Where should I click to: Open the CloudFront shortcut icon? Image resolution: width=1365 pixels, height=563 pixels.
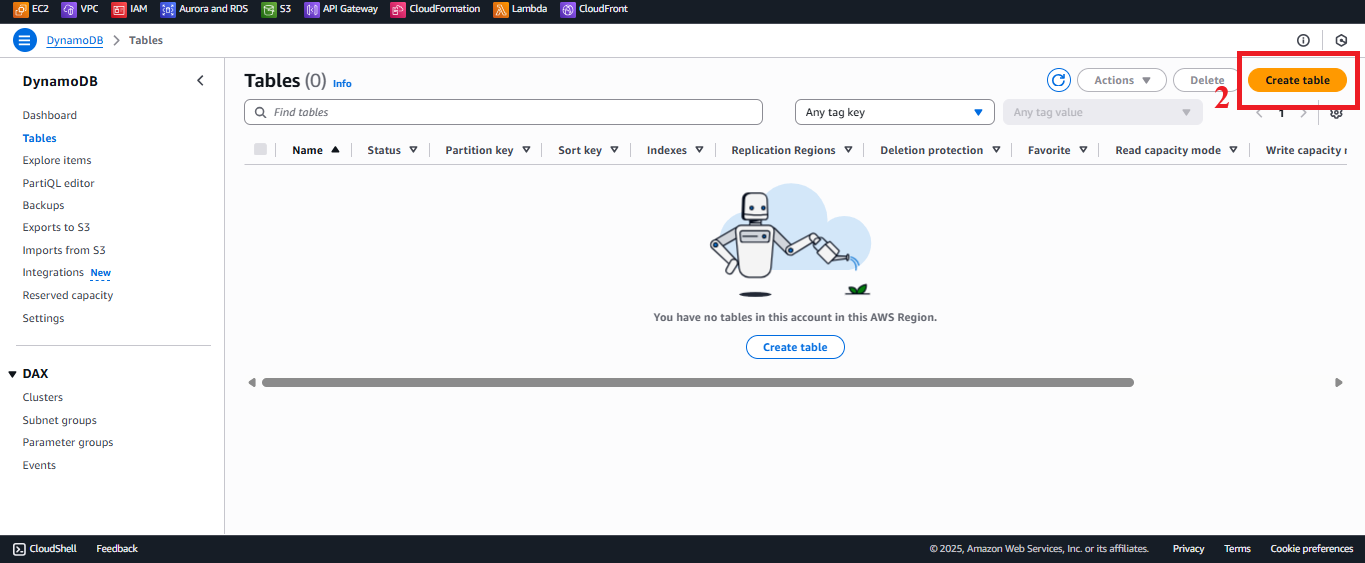(568, 9)
